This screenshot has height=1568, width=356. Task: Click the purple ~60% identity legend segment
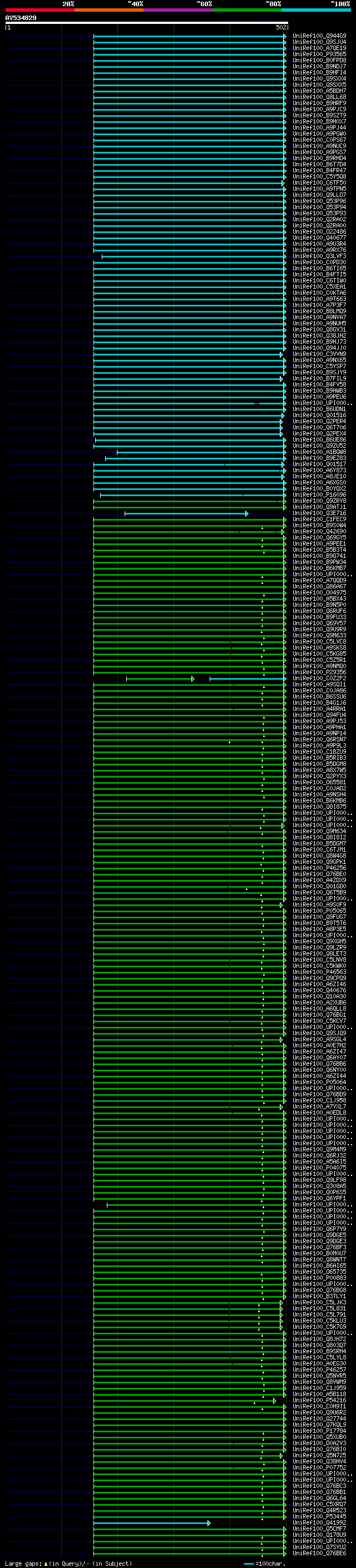tap(179, 10)
